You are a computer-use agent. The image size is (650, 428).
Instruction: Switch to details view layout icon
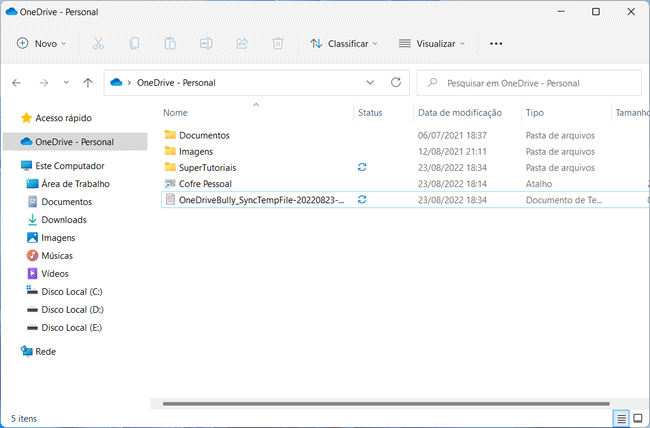621,417
